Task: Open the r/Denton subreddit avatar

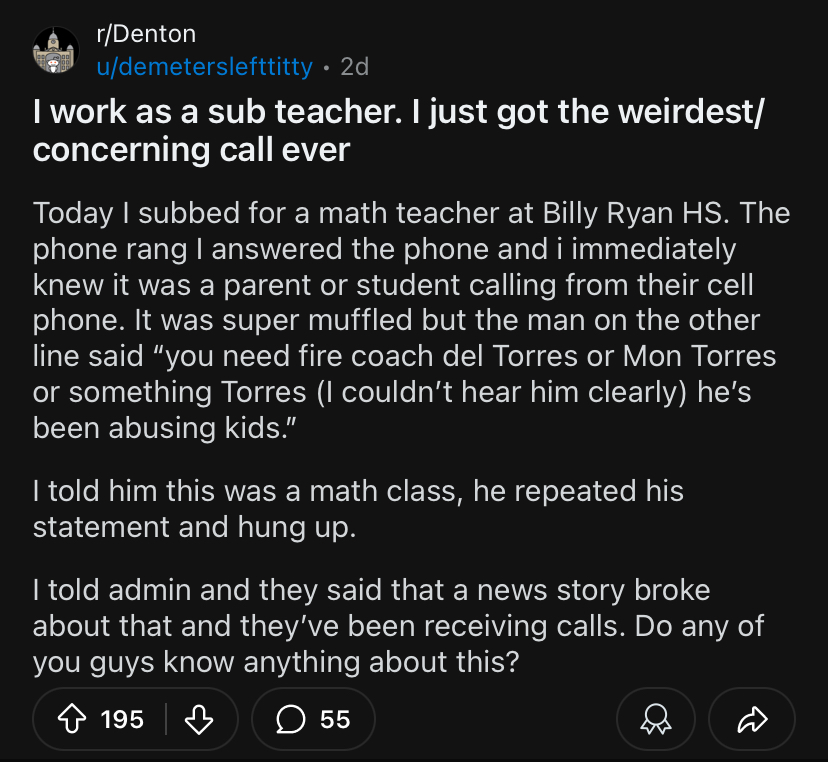Action: tap(55, 50)
